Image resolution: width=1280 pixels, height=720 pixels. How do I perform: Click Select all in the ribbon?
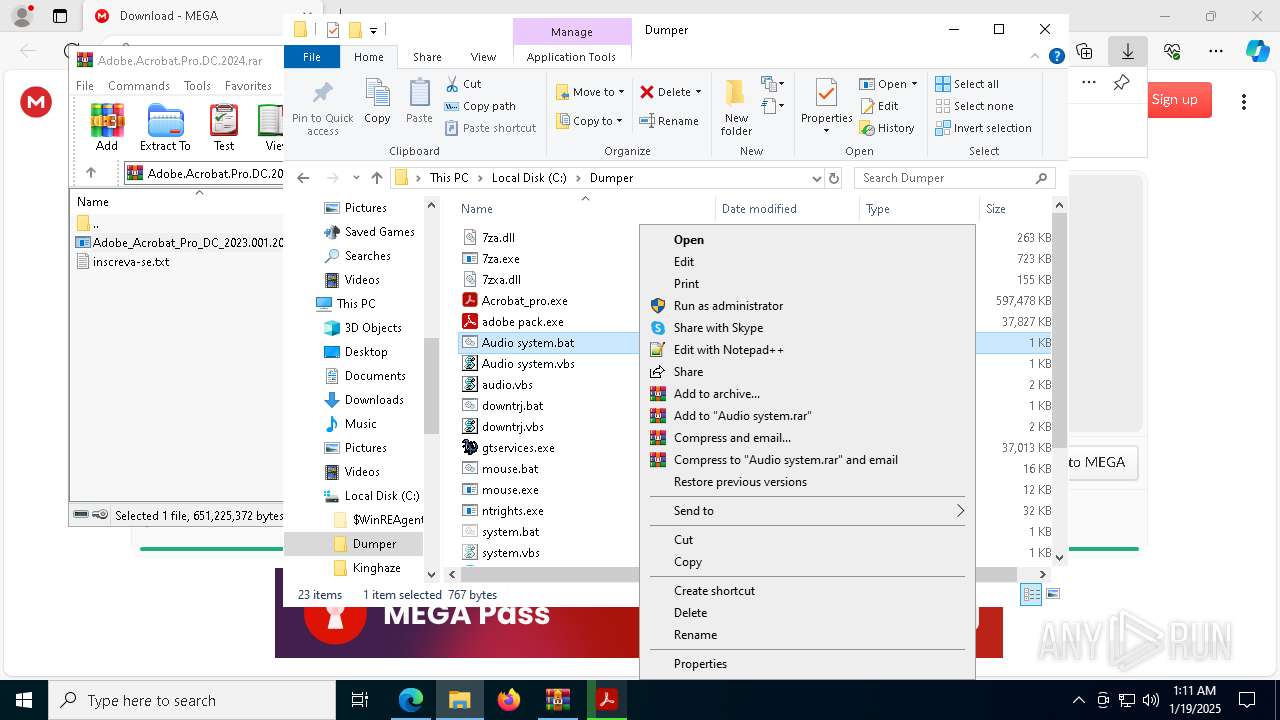(x=967, y=84)
